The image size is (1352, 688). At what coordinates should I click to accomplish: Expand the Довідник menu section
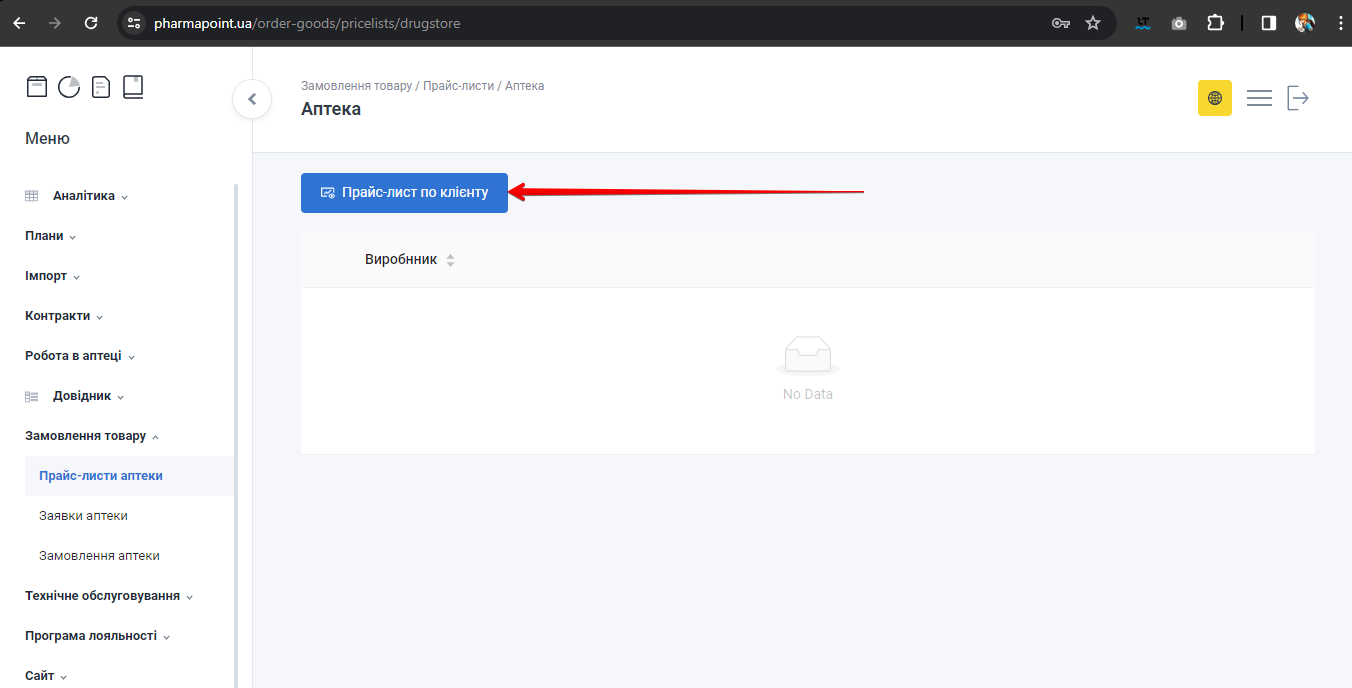82,396
